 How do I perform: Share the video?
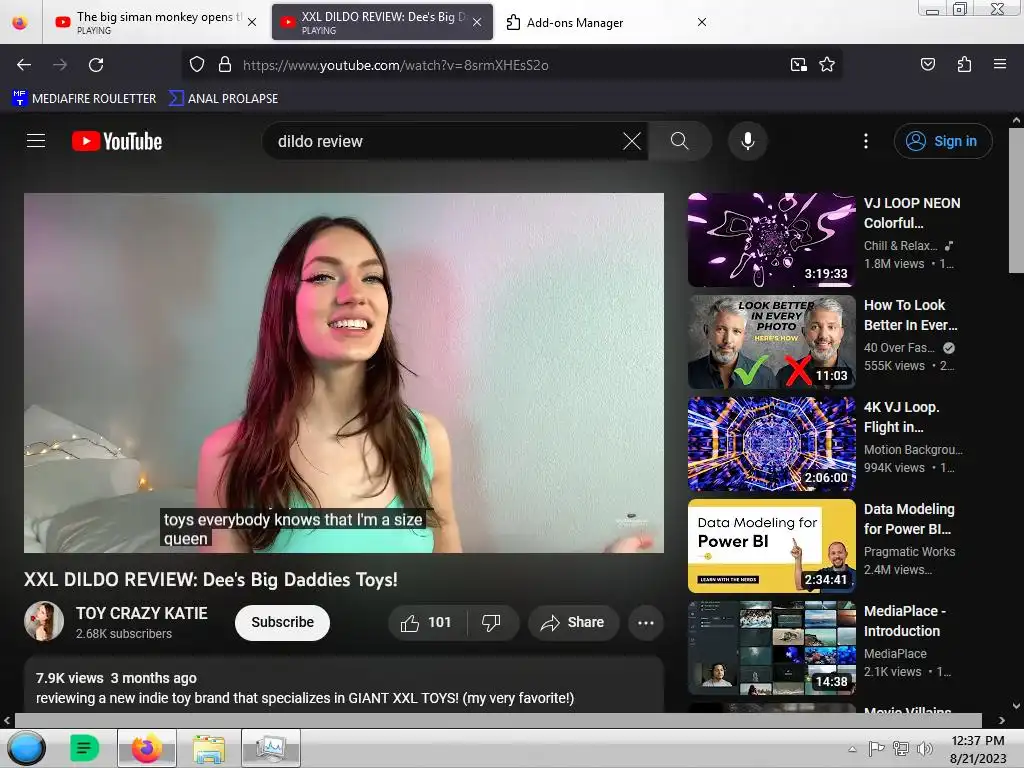[x=573, y=622]
